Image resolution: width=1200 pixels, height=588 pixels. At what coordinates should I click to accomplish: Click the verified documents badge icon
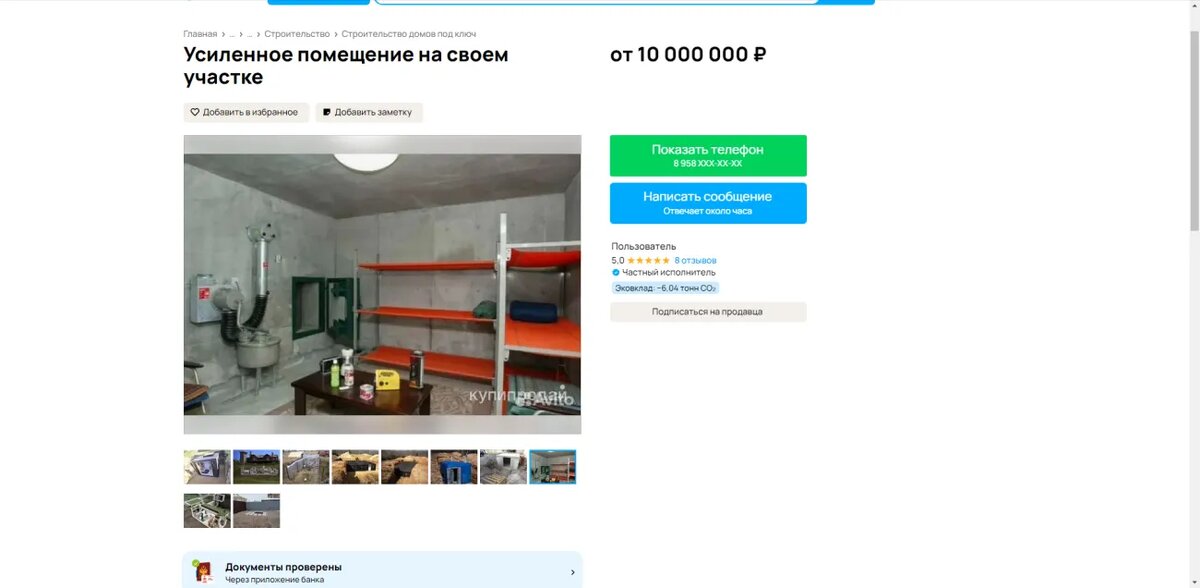pyautogui.click(x=203, y=571)
